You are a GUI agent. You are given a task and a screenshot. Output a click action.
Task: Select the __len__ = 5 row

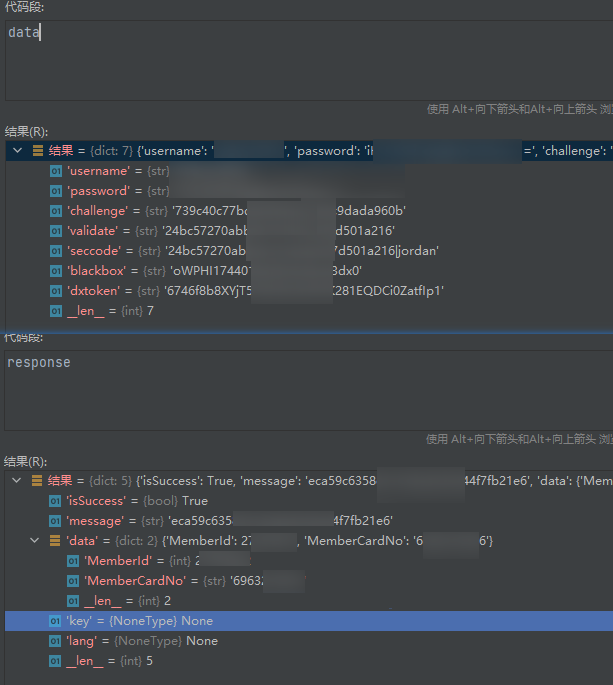coord(309,661)
